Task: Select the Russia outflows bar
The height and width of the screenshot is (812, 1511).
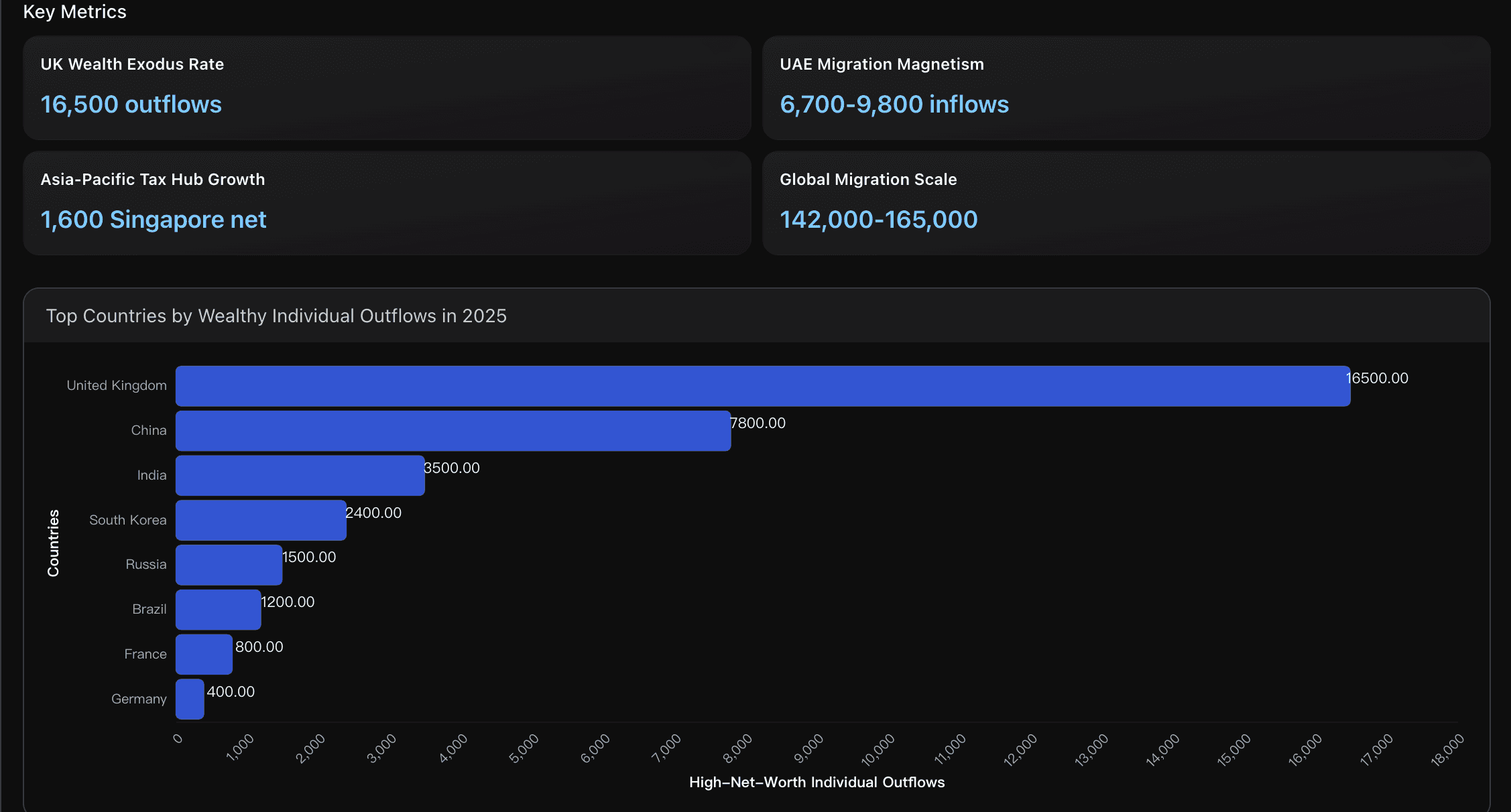Action: 229,565
